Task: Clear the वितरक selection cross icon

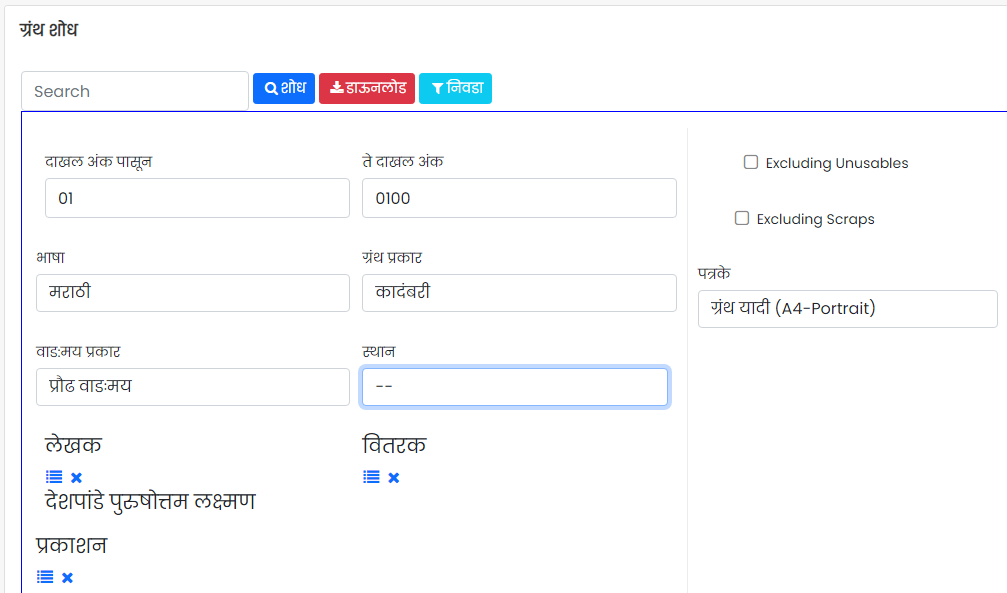Action: pyautogui.click(x=394, y=477)
